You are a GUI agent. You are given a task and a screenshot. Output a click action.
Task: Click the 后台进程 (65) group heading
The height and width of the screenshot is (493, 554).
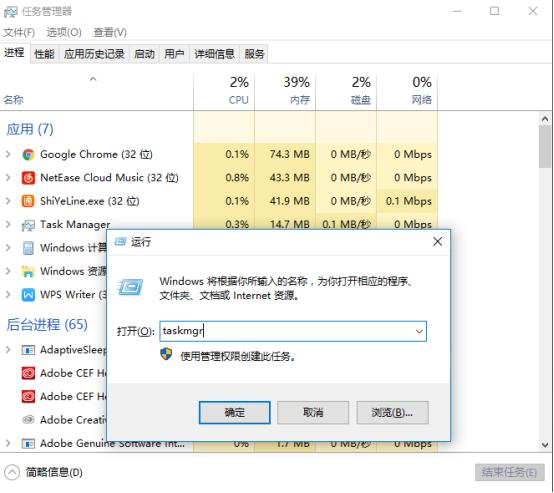click(x=47, y=324)
